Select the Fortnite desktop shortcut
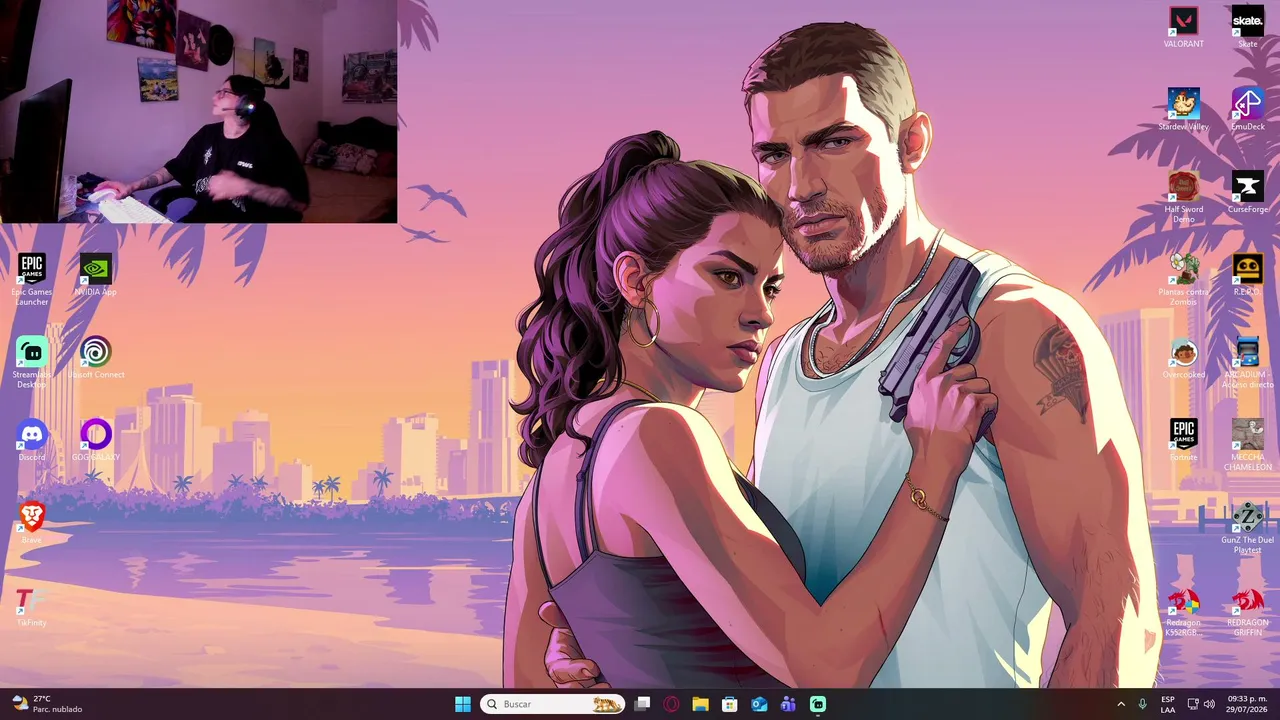Viewport: 1280px width, 720px height. [x=1184, y=440]
